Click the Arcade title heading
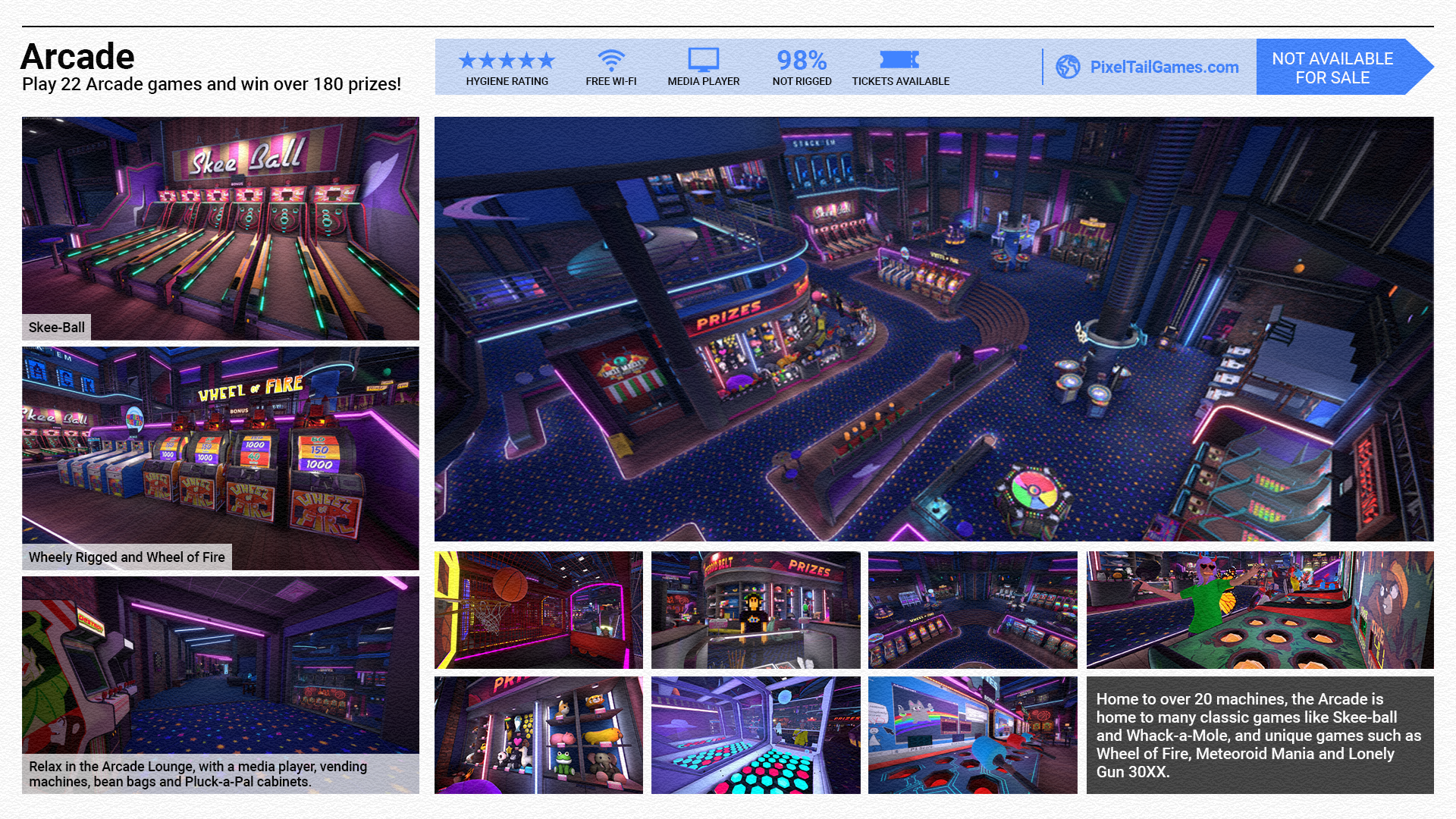Image resolution: width=1456 pixels, height=819 pixels. pos(78,57)
